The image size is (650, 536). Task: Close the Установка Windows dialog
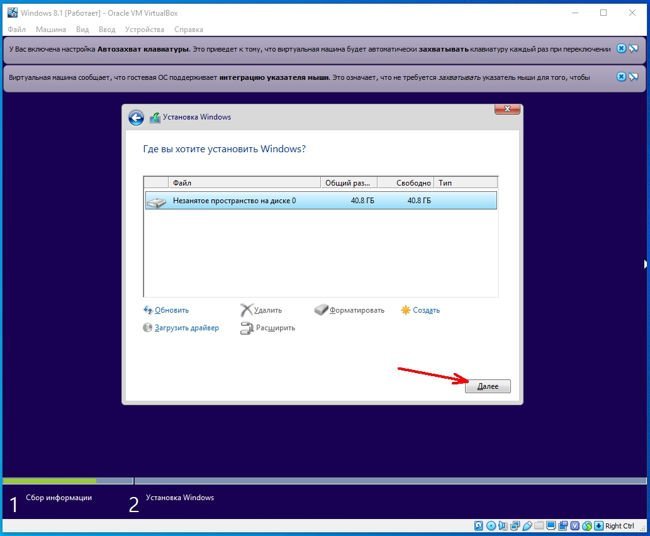pyautogui.click(x=507, y=109)
